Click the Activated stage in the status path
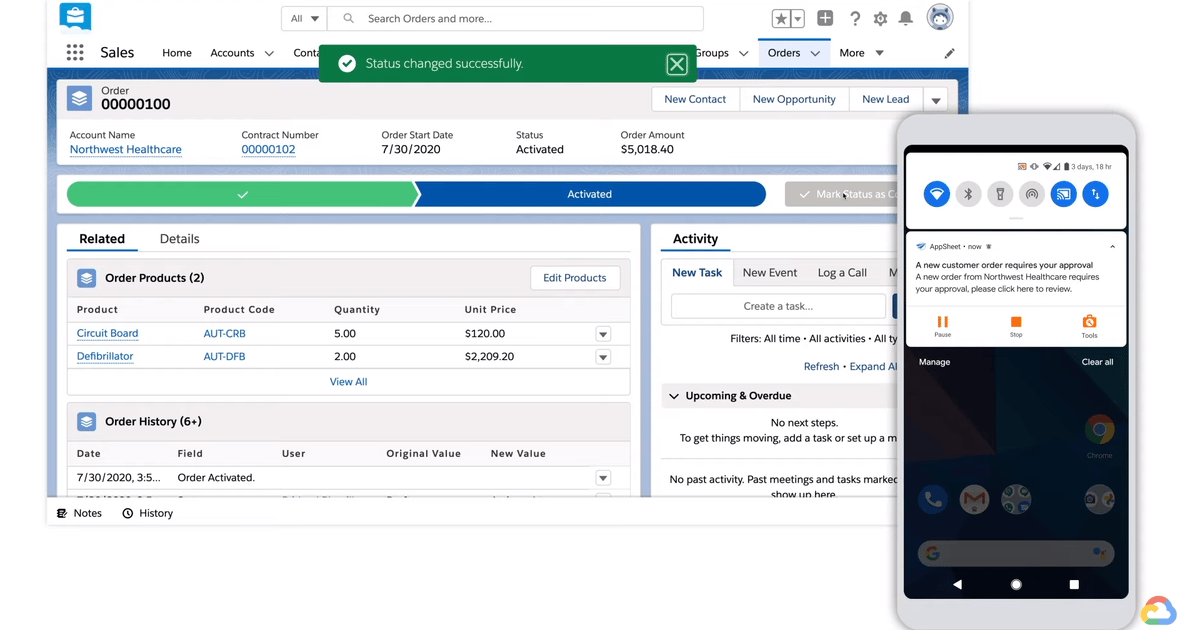This screenshot has height=630, width=1200. coord(589,194)
